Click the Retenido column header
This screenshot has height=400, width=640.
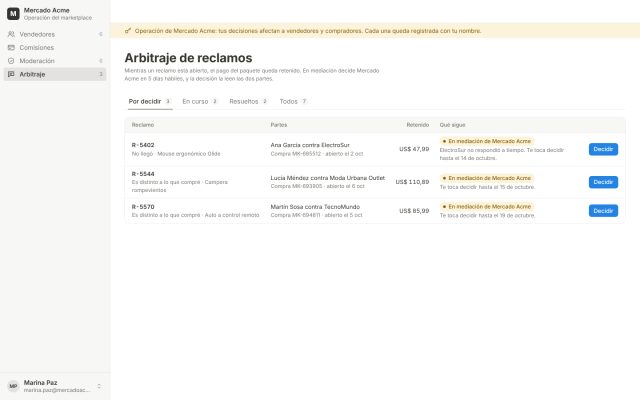click(418, 125)
